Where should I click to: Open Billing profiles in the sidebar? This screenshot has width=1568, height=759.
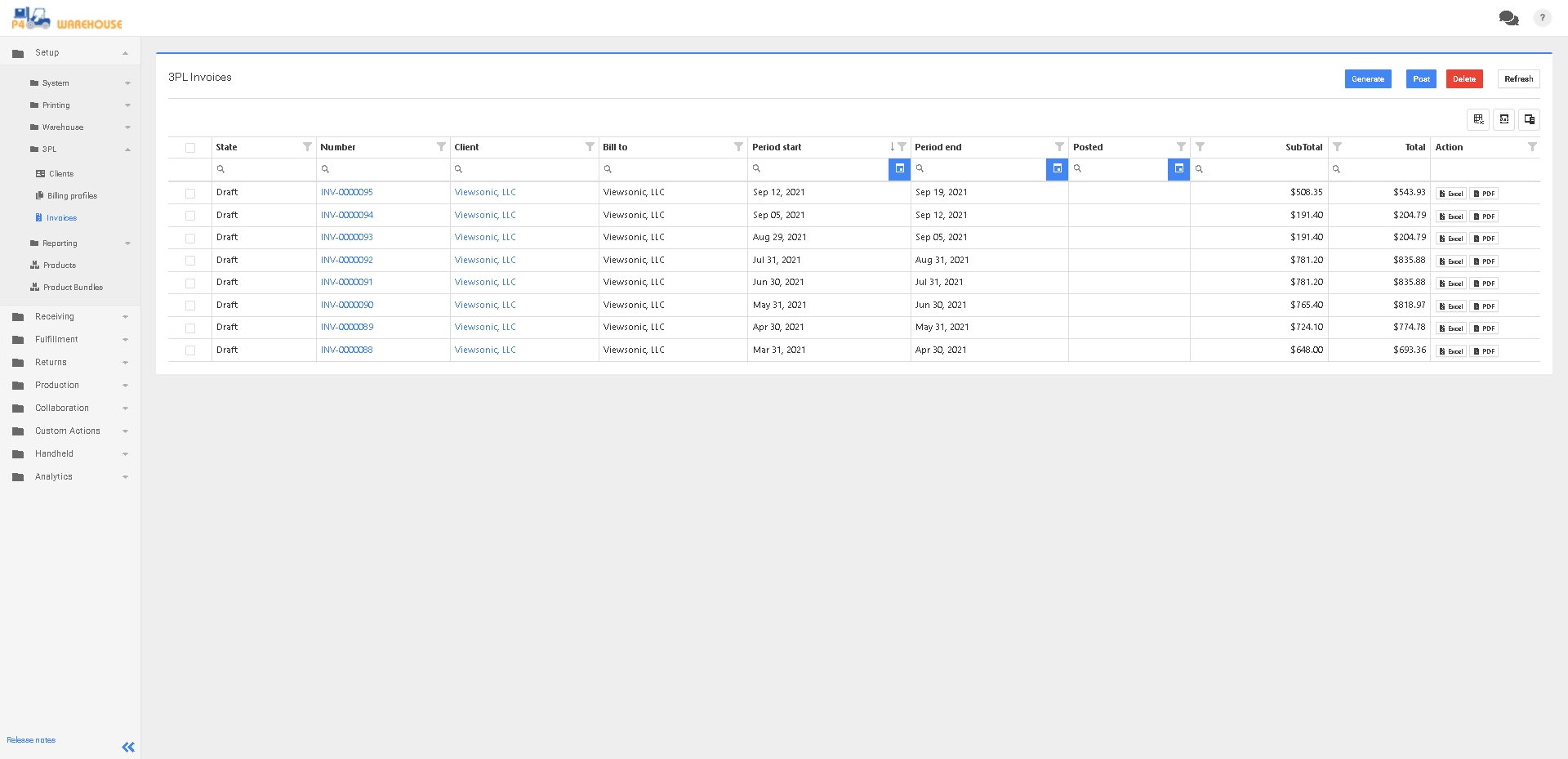coord(72,196)
